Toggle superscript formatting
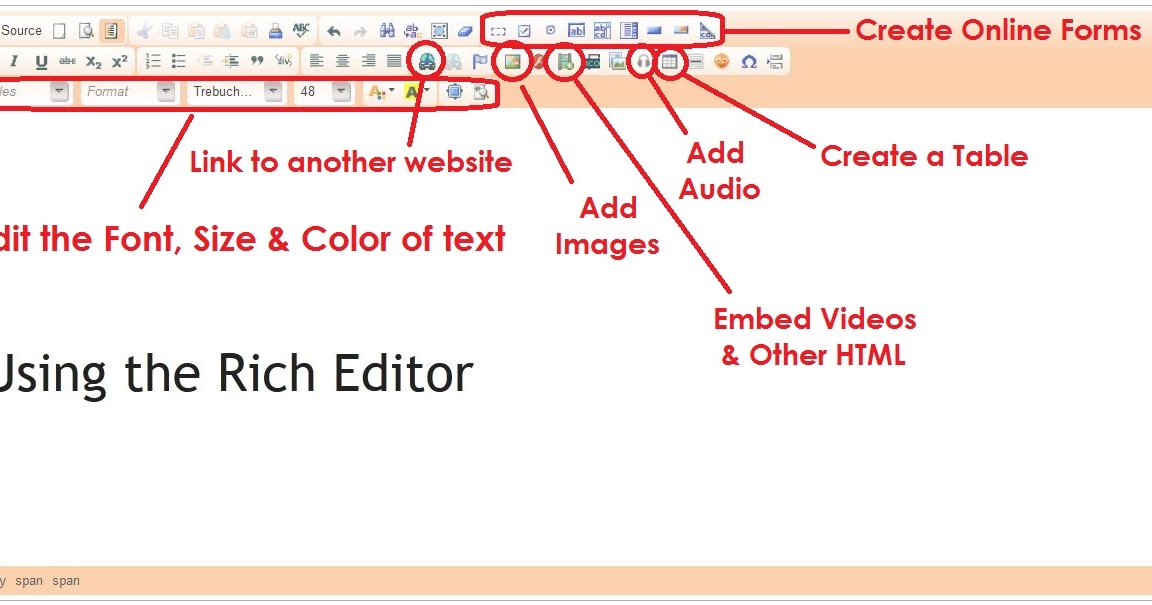 (119, 60)
